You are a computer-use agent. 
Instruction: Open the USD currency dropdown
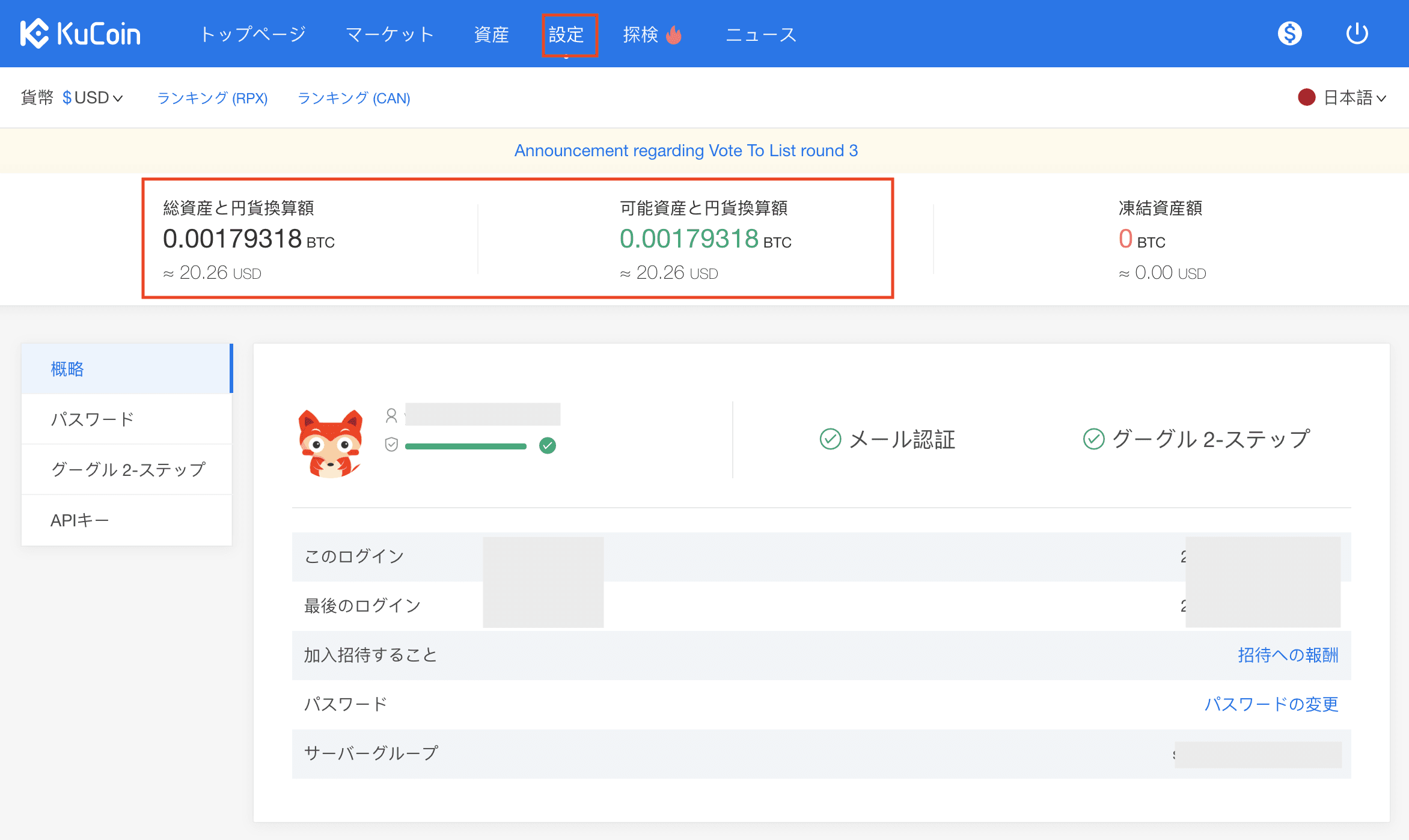pos(93,97)
